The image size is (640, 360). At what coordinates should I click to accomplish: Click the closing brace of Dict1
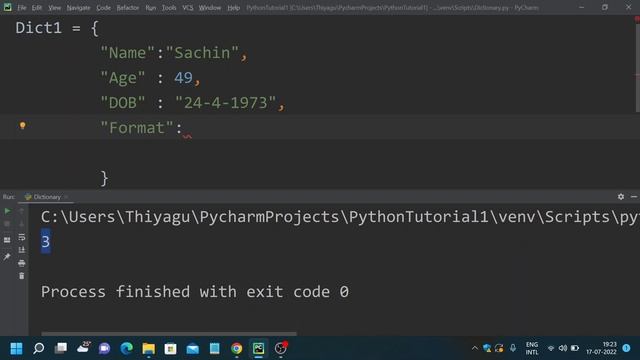[104, 178]
